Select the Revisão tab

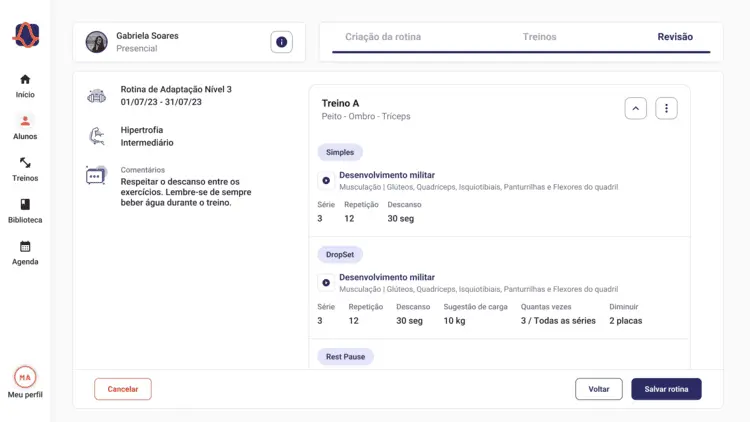tap(675, 37)
